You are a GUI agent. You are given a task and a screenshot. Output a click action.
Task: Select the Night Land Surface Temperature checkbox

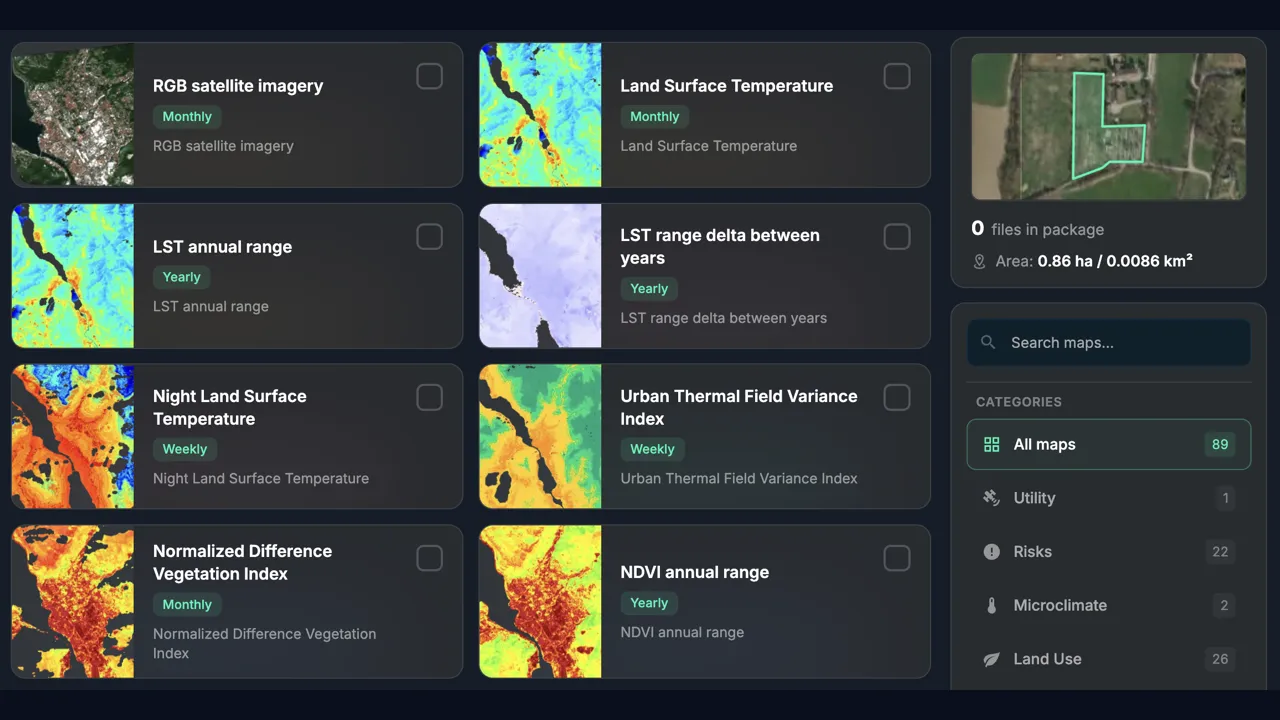tap(429, 397)
